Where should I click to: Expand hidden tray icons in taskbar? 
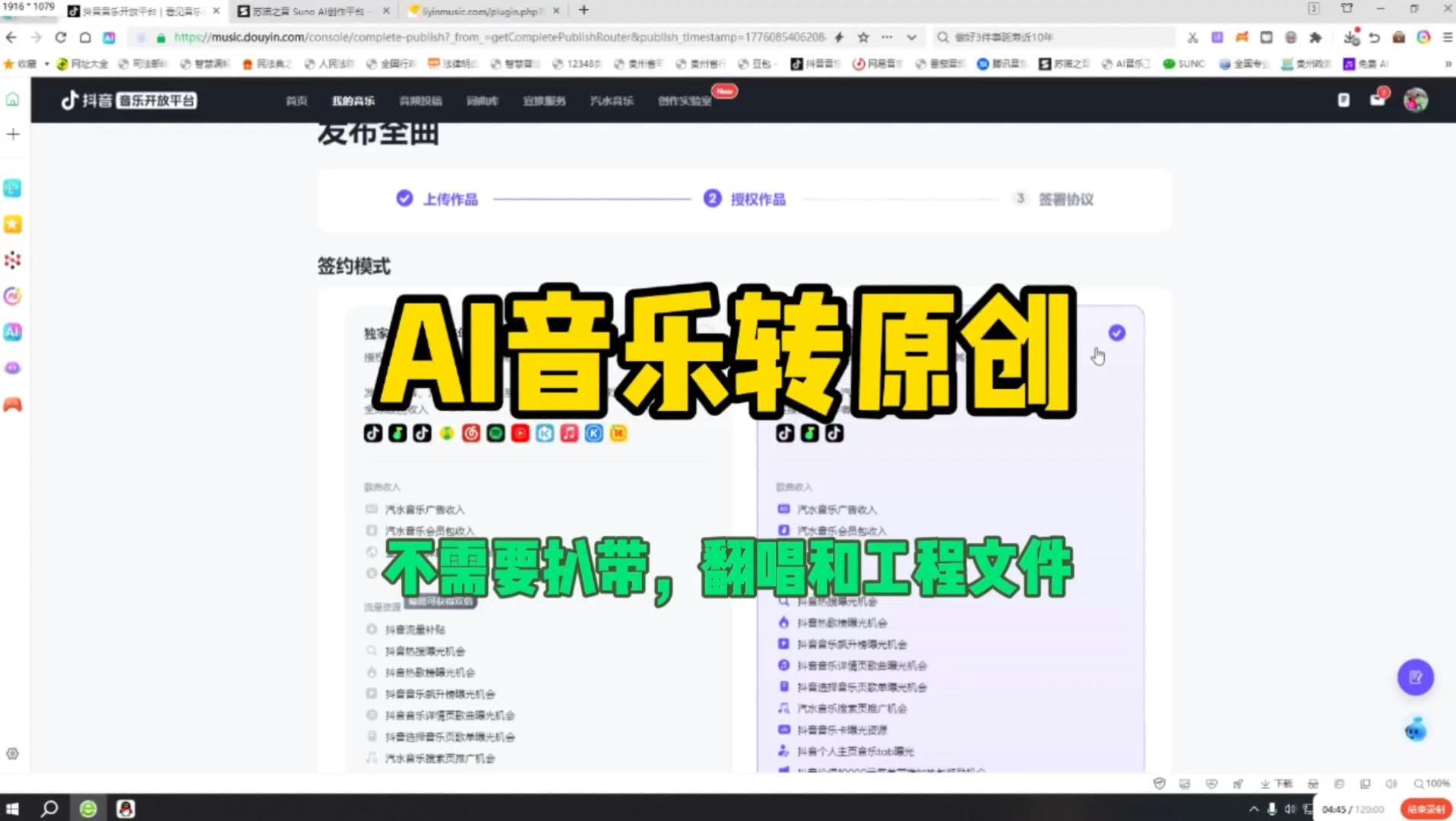tap(1255, 810)
